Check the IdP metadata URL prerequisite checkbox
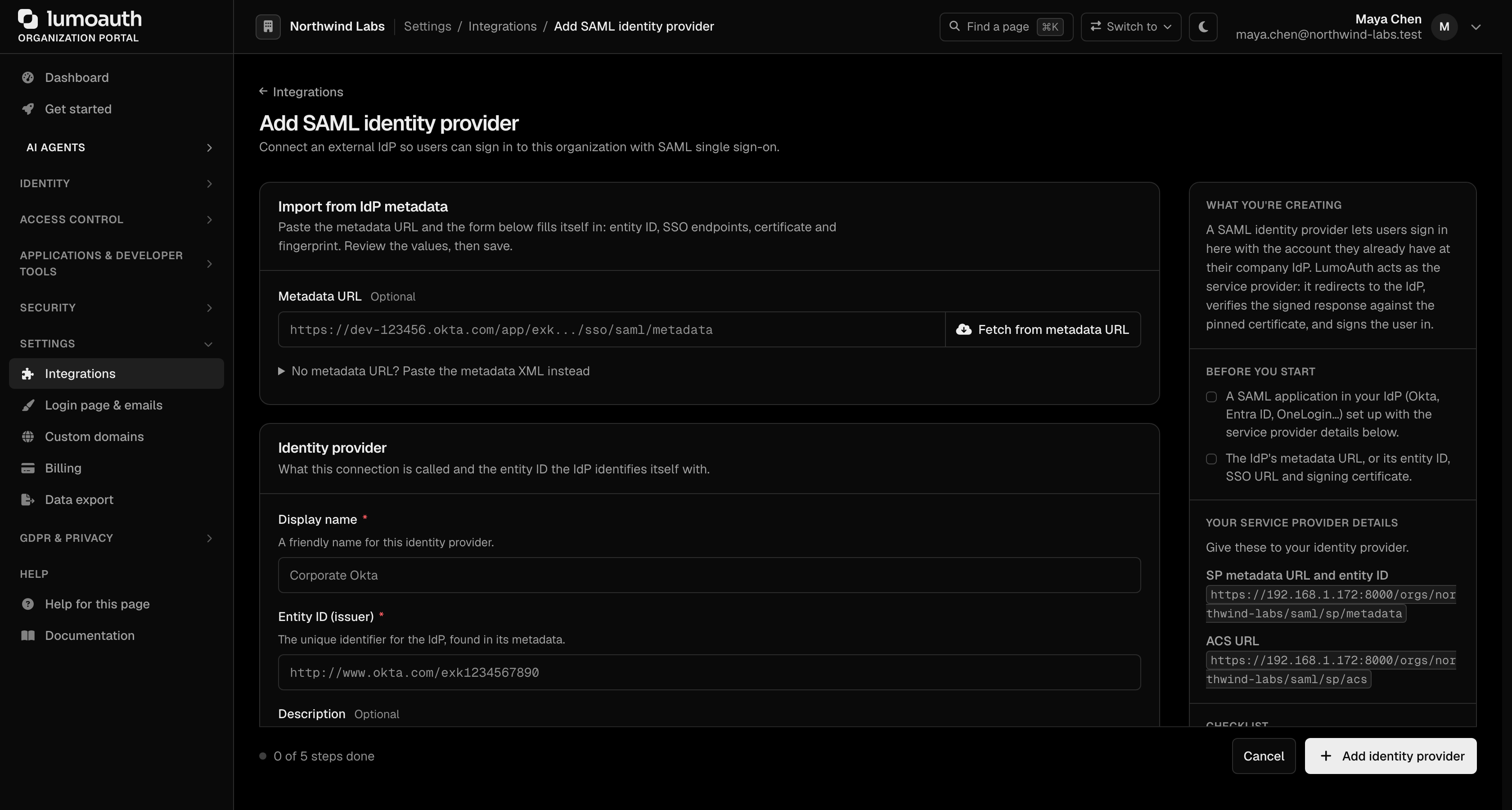The height and width of the screenshot is (810, 1512). [1211, 459]
